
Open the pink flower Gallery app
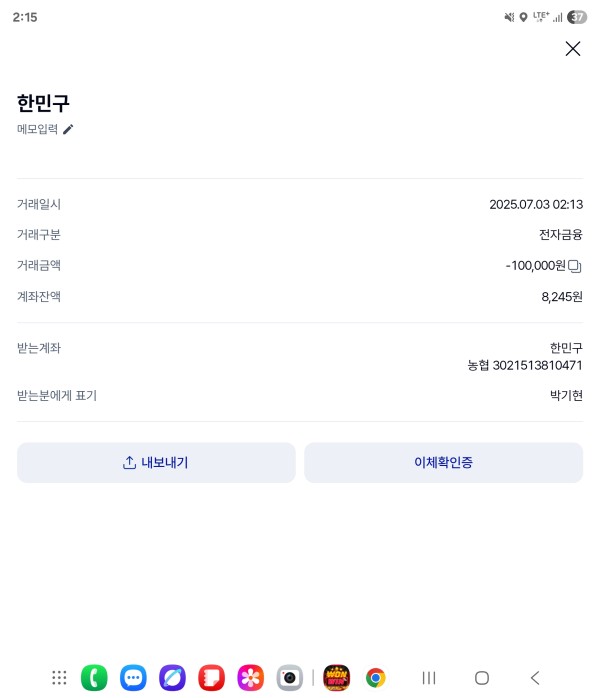251,678
